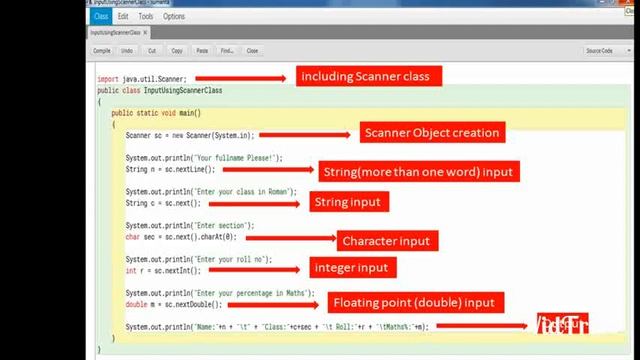Click the final println line starting 'Name:'
The image size is (640, 360).
click(277, 327)
